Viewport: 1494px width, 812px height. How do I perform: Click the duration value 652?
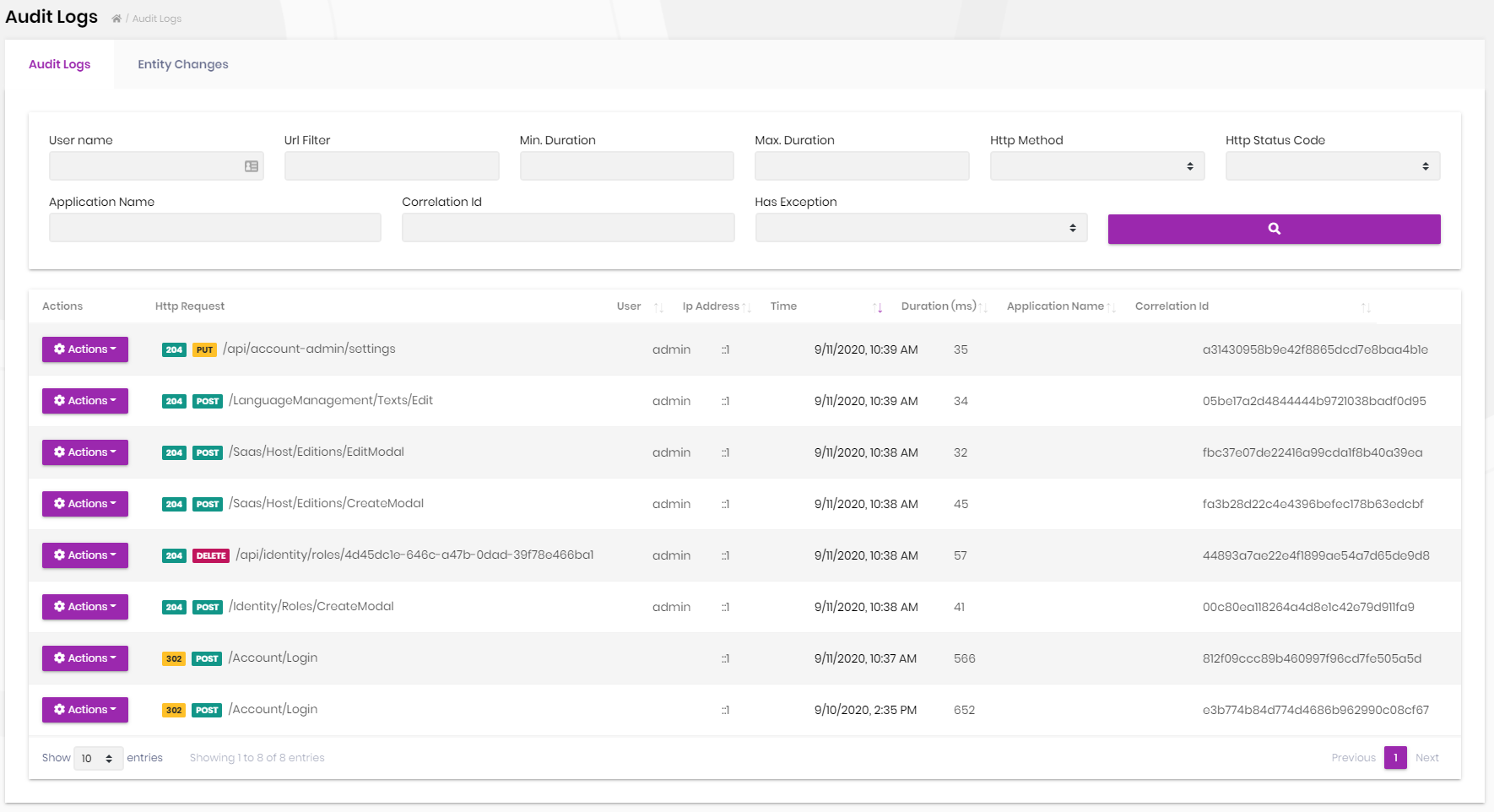[x=964, y=710]
